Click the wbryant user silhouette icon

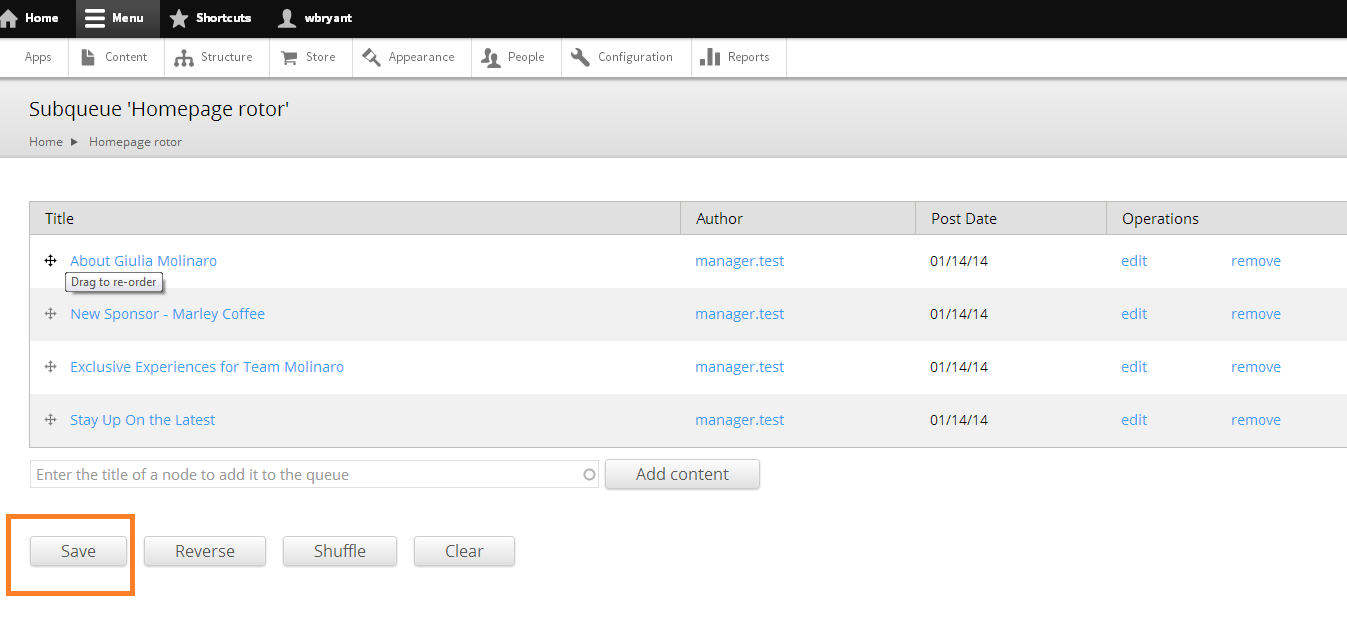click(287, 18)
